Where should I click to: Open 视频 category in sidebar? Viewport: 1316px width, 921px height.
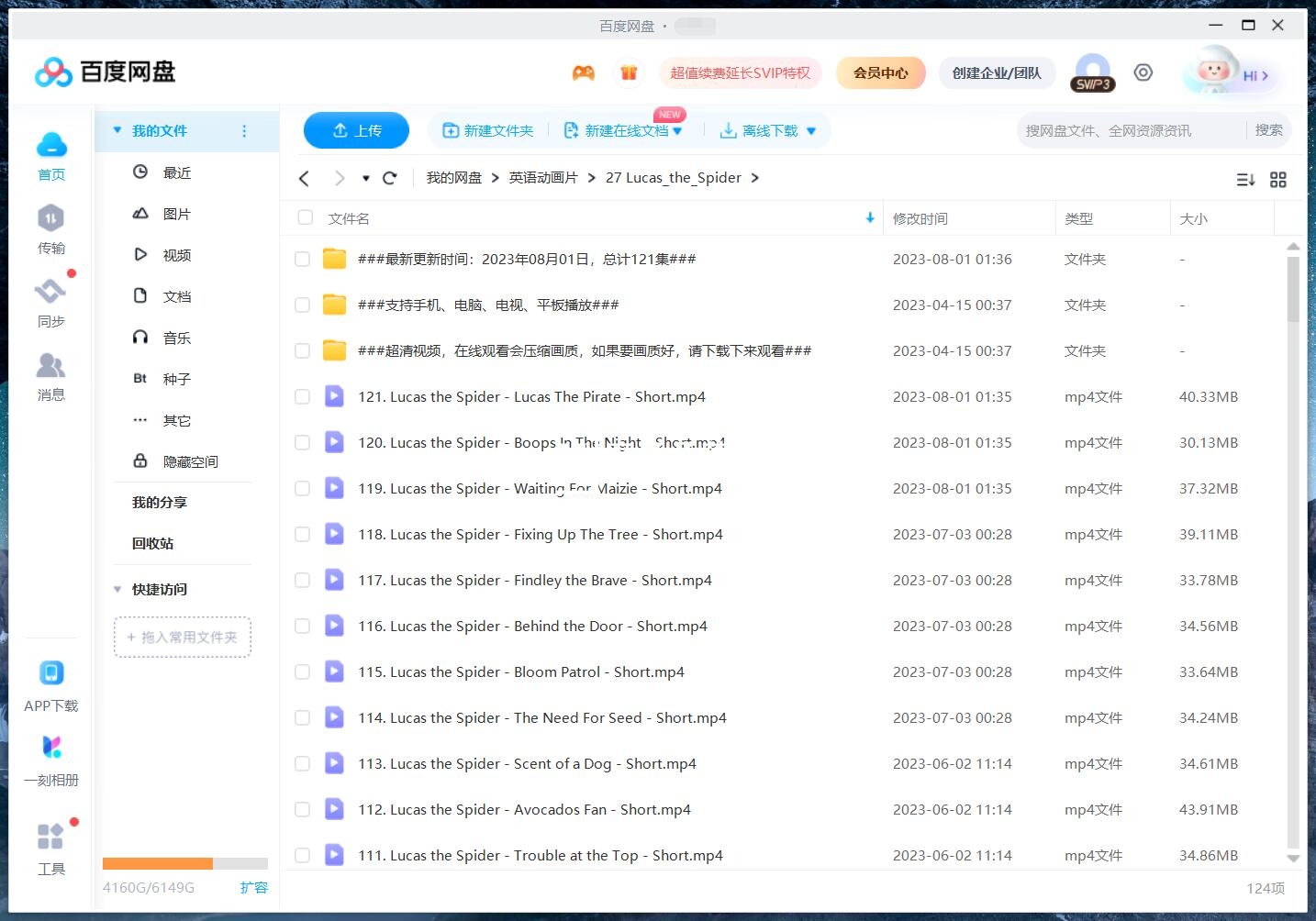point(176,255)
